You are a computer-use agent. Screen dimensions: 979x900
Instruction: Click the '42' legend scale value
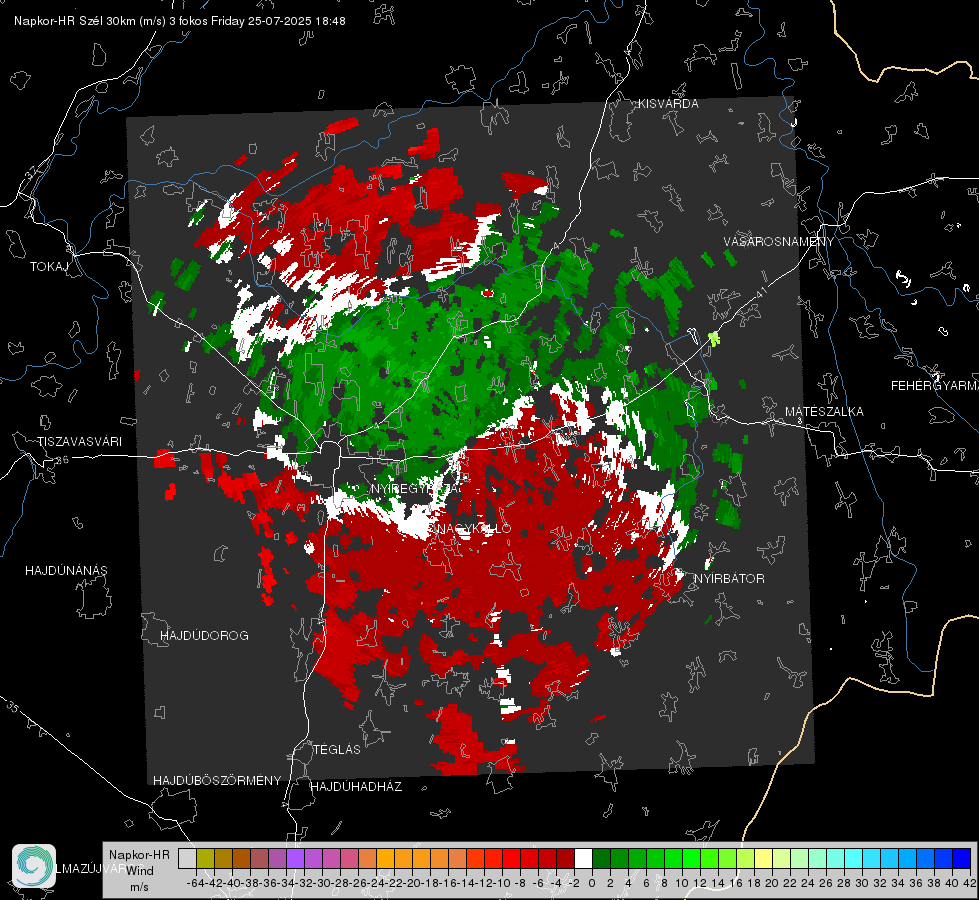tap(969, 883)
